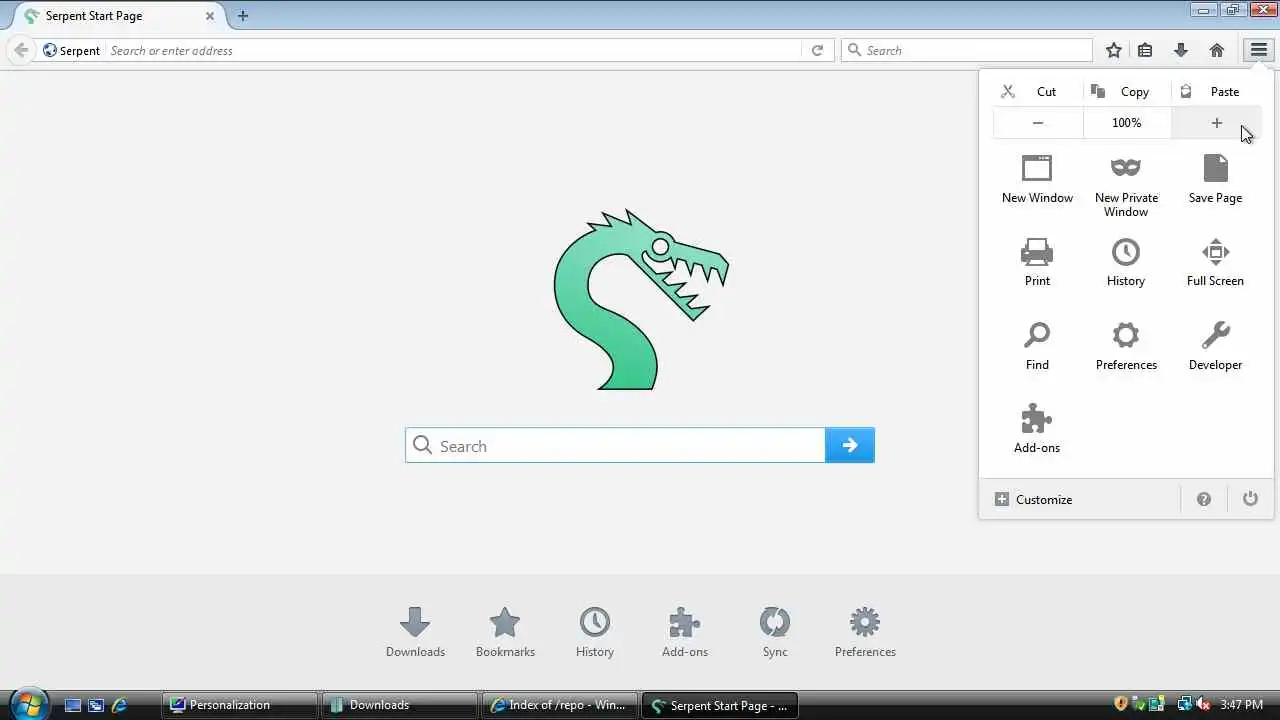Reload the current page
Viewport: 1280px width, 720px height.
click(817, 50)
